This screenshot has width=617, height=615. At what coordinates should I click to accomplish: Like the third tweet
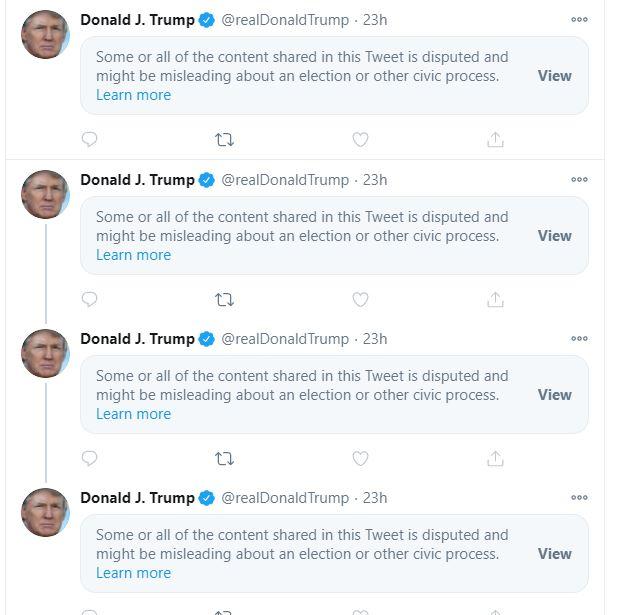[361, 458]
